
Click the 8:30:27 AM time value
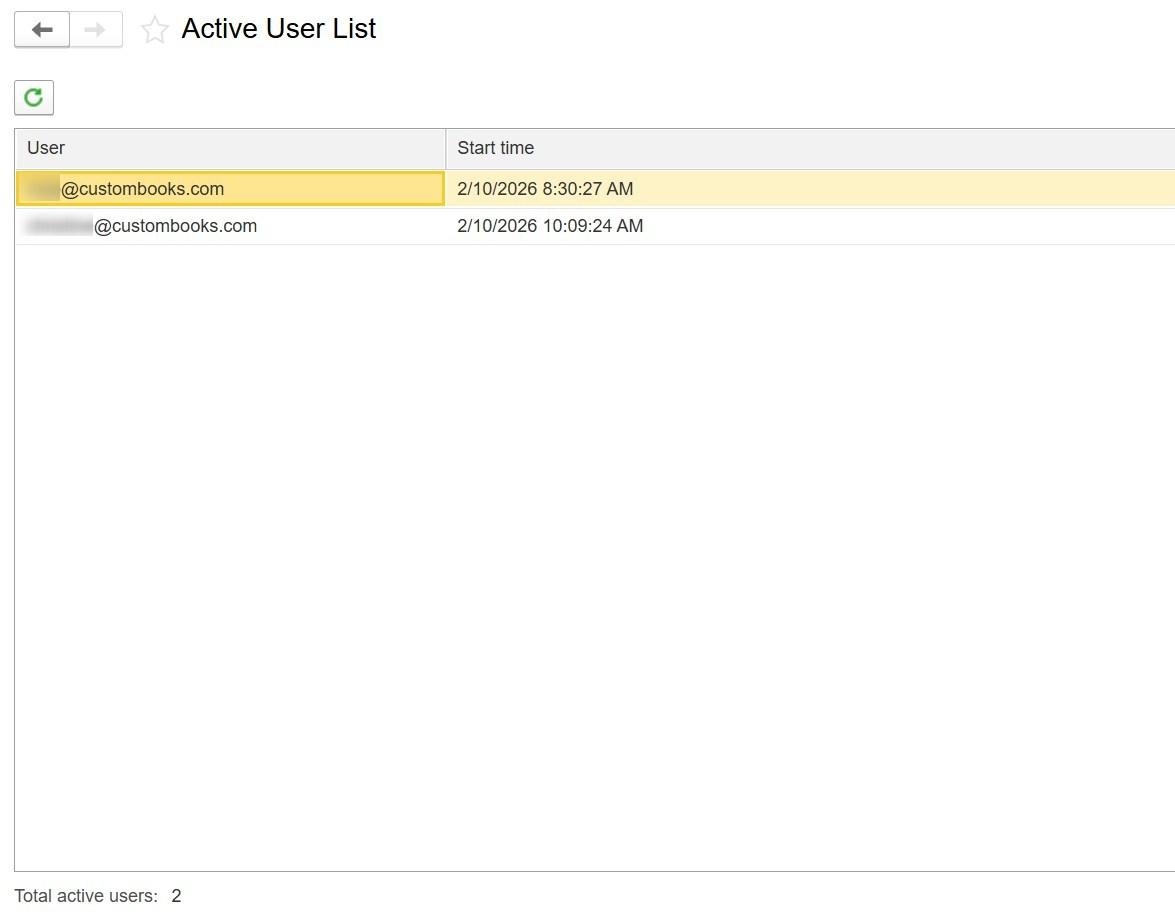coord(588,189)
